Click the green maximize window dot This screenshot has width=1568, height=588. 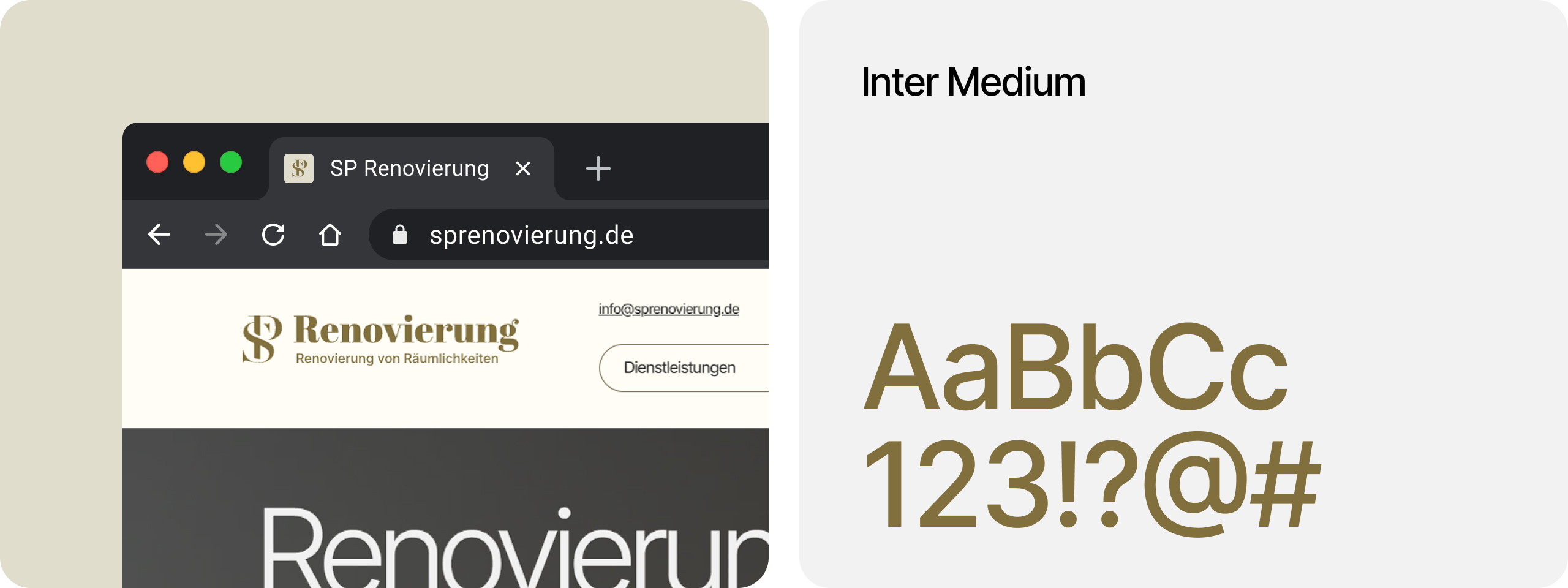point(231,162)
